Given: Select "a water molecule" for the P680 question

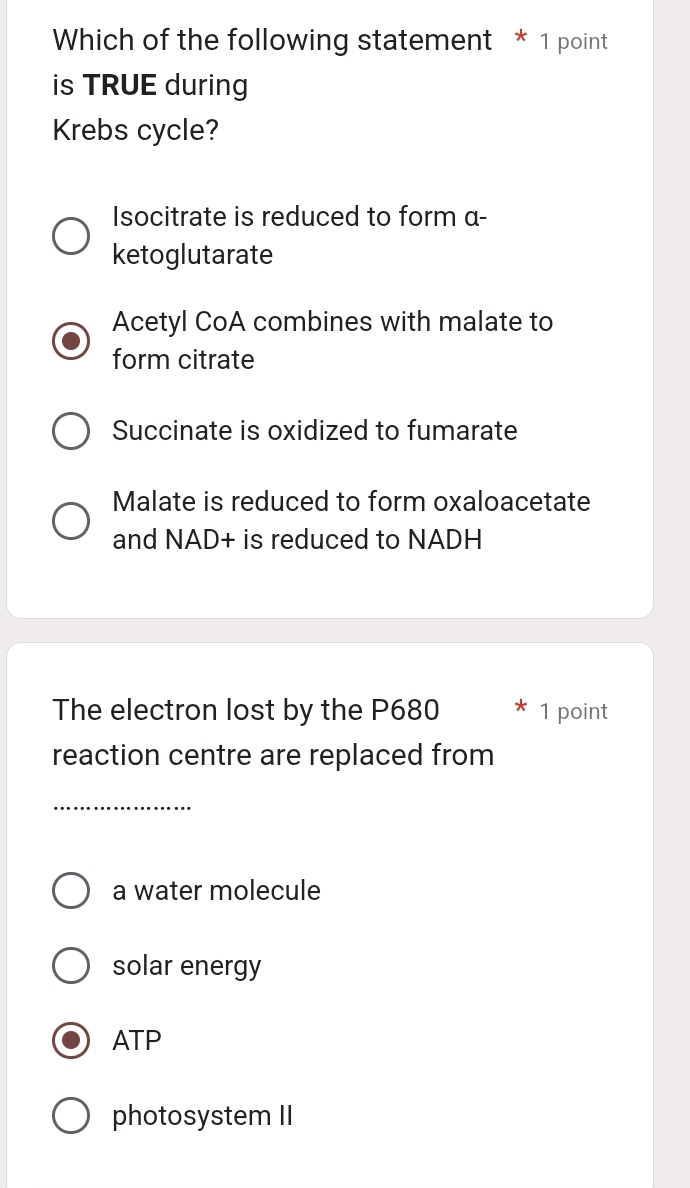Looking at the screenshot, I should [x=71, y=890].
